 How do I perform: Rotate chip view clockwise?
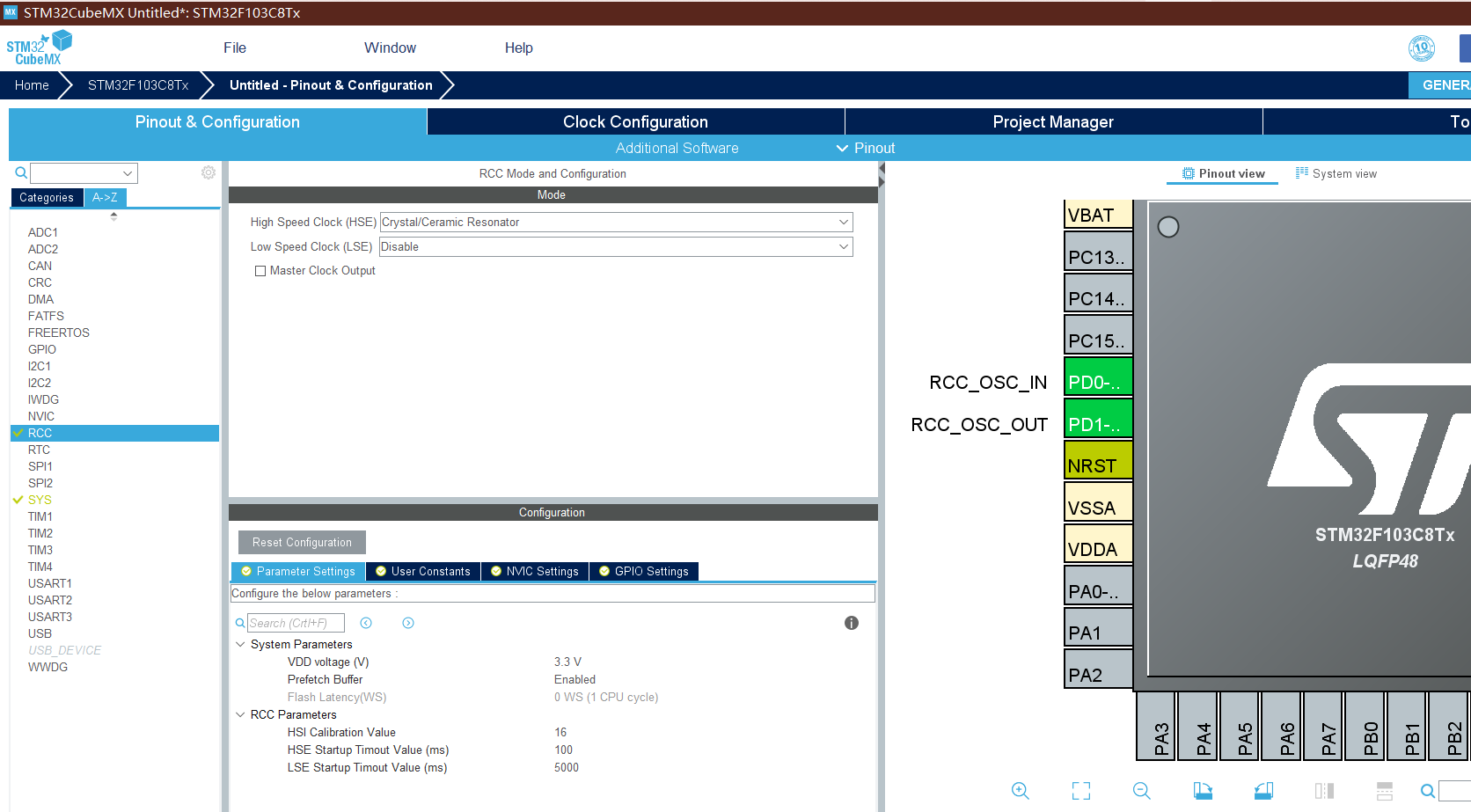[1203, 791]
